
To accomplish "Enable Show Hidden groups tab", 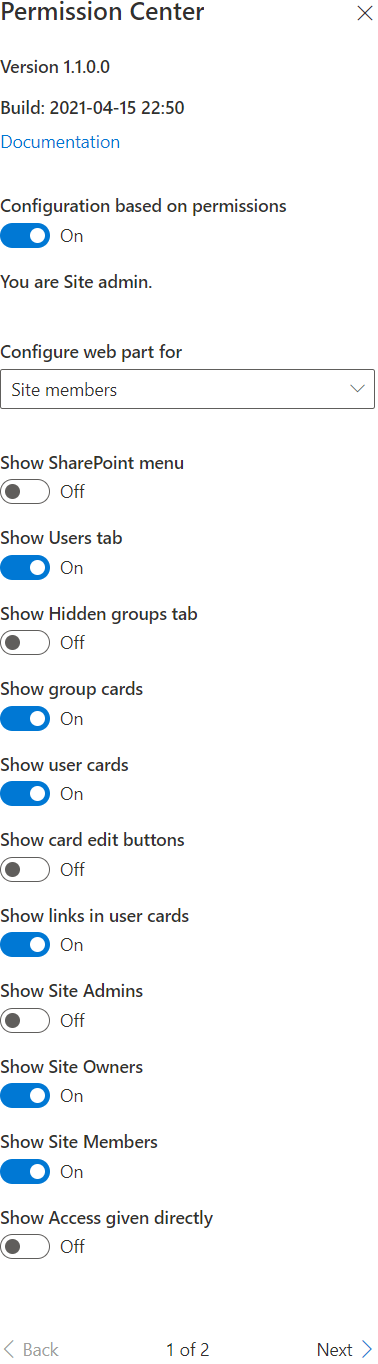I will (x=25, y=643).
